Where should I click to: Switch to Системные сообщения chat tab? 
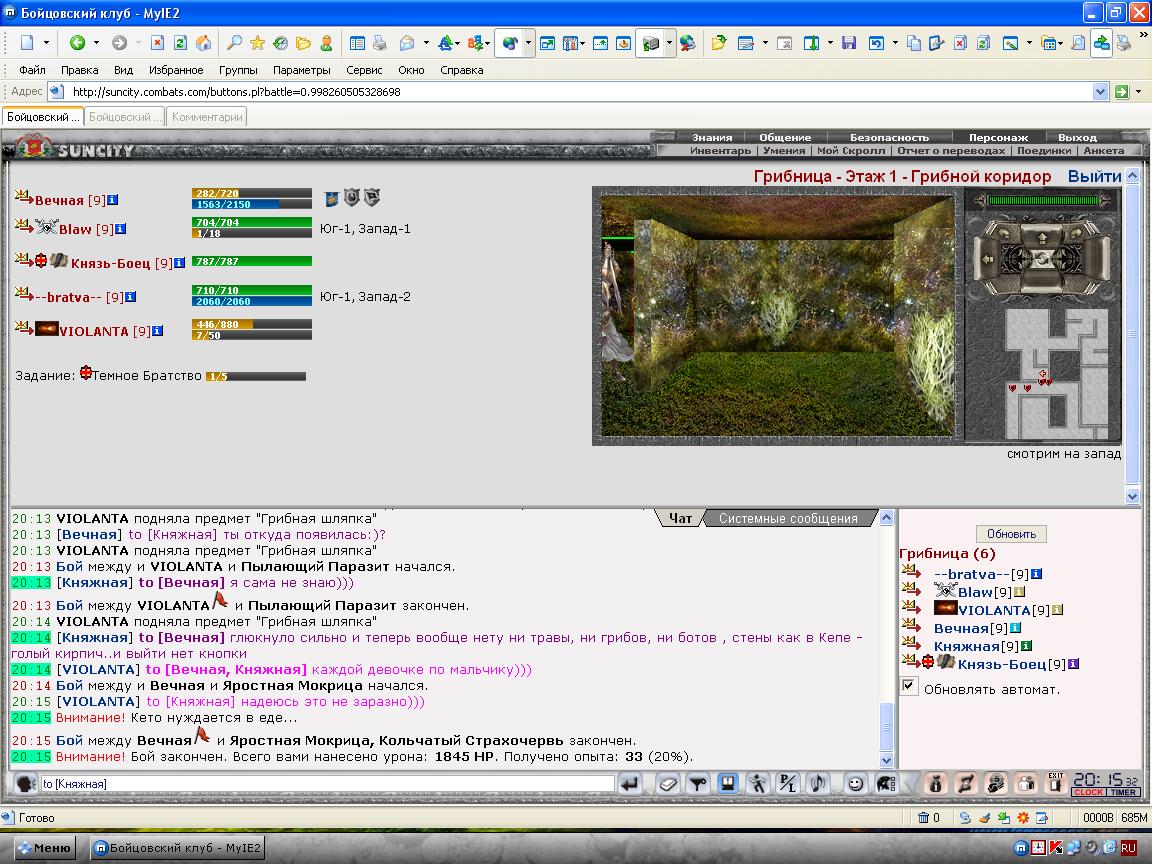tap(788, 518)
